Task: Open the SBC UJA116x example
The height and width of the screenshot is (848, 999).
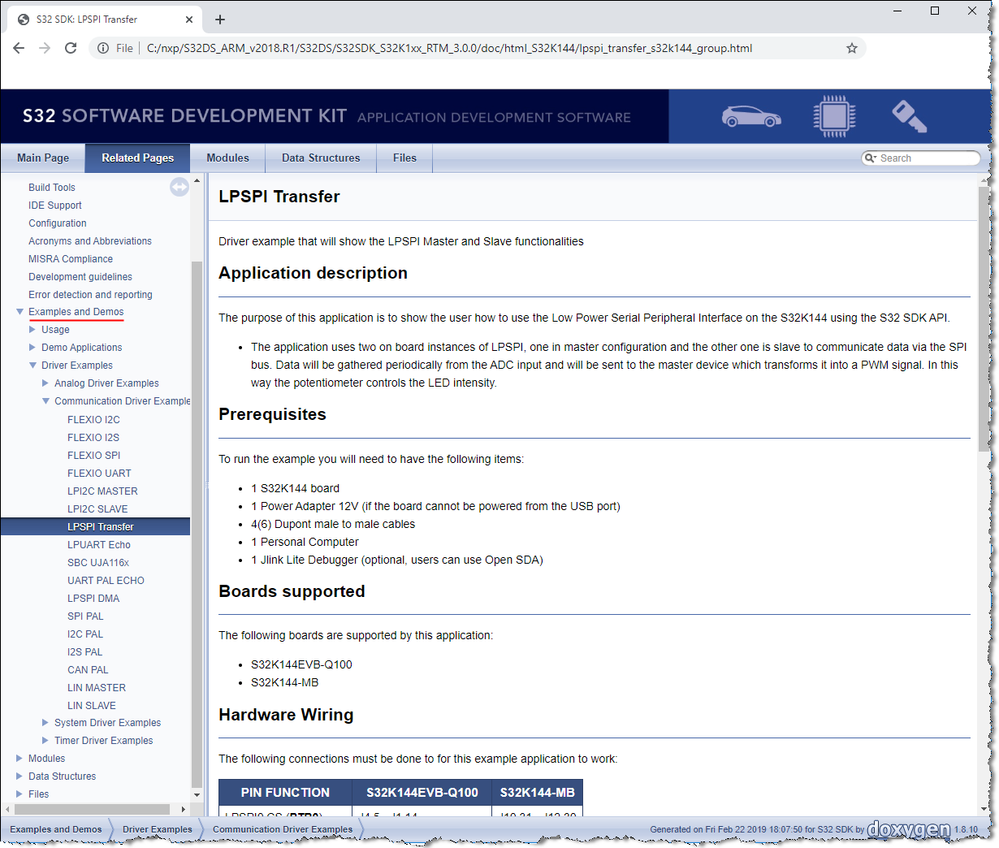Action: pyautogui.click(x=98, y=563)
